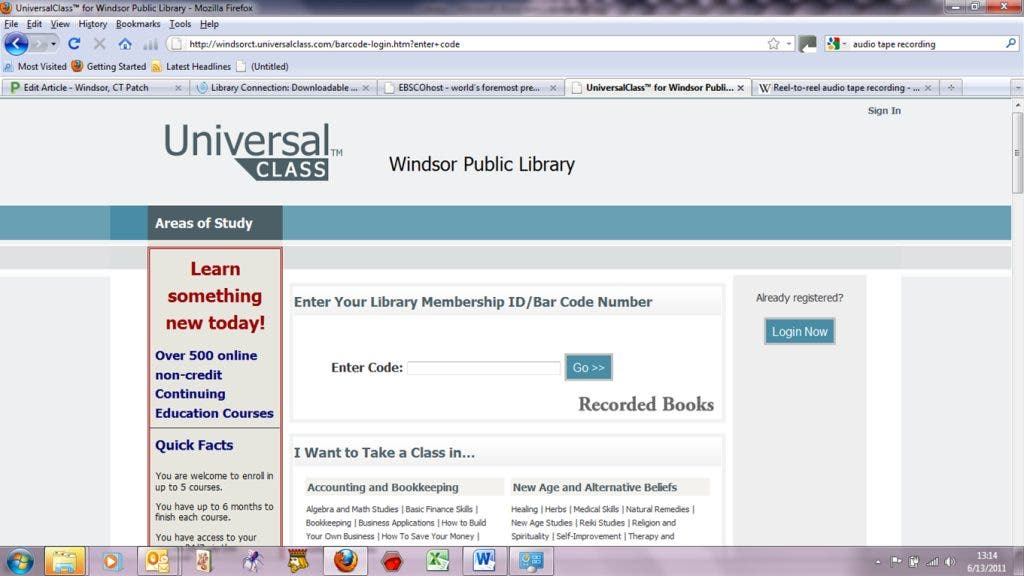Open the Help menu
Image resolution: width=1024 pixels, height=576 pixels.
point(209,24)
